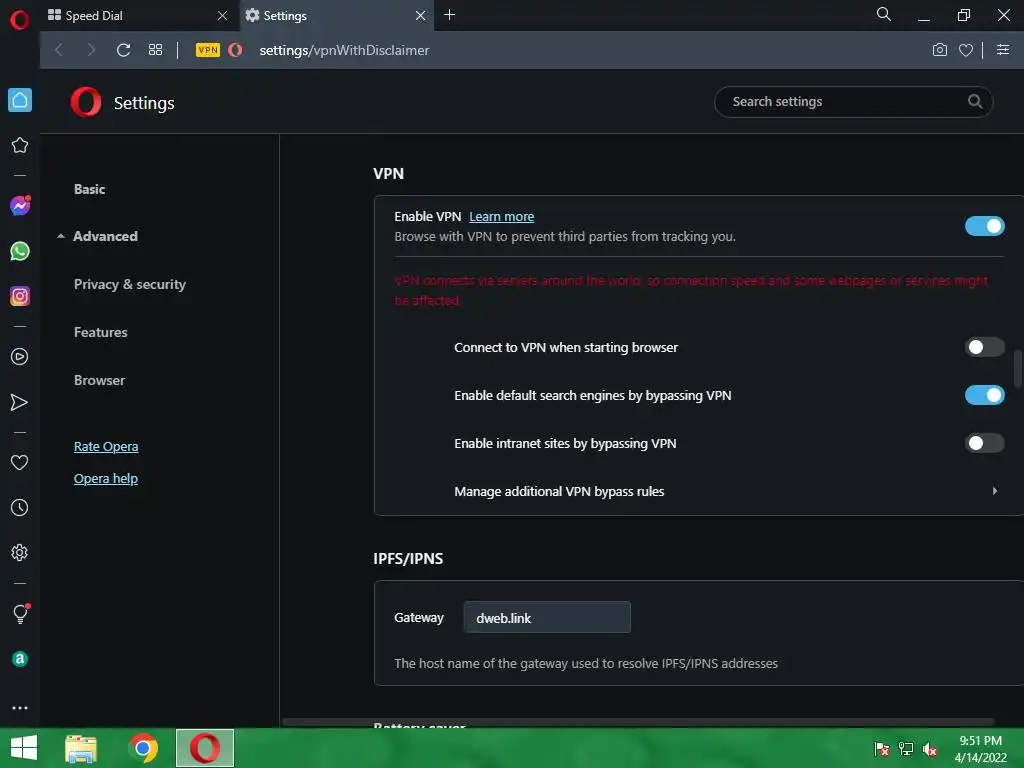This screenshot has width=1024, height=768.
Task: Open a new tab with plus button
Action: click(449, 14)
